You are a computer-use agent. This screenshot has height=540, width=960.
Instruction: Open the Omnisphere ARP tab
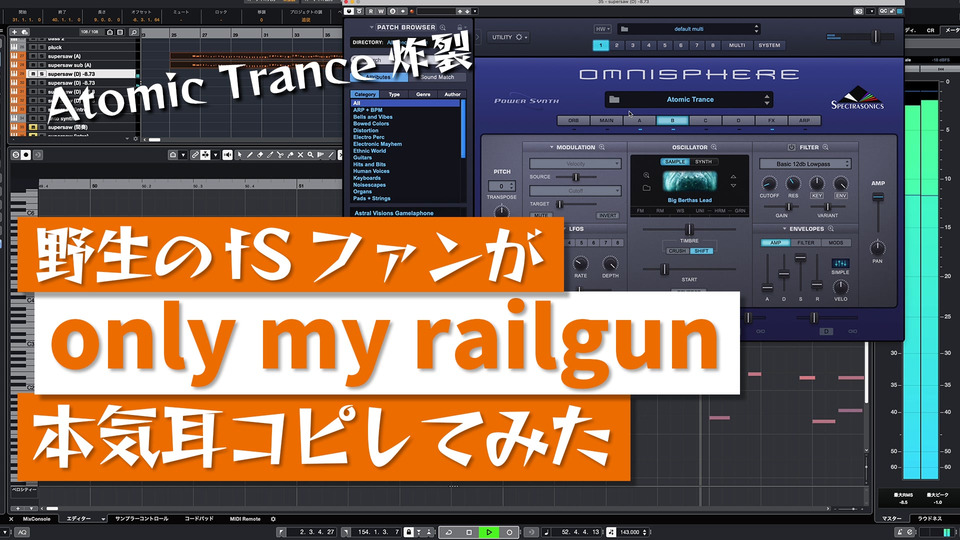point(804,121)
